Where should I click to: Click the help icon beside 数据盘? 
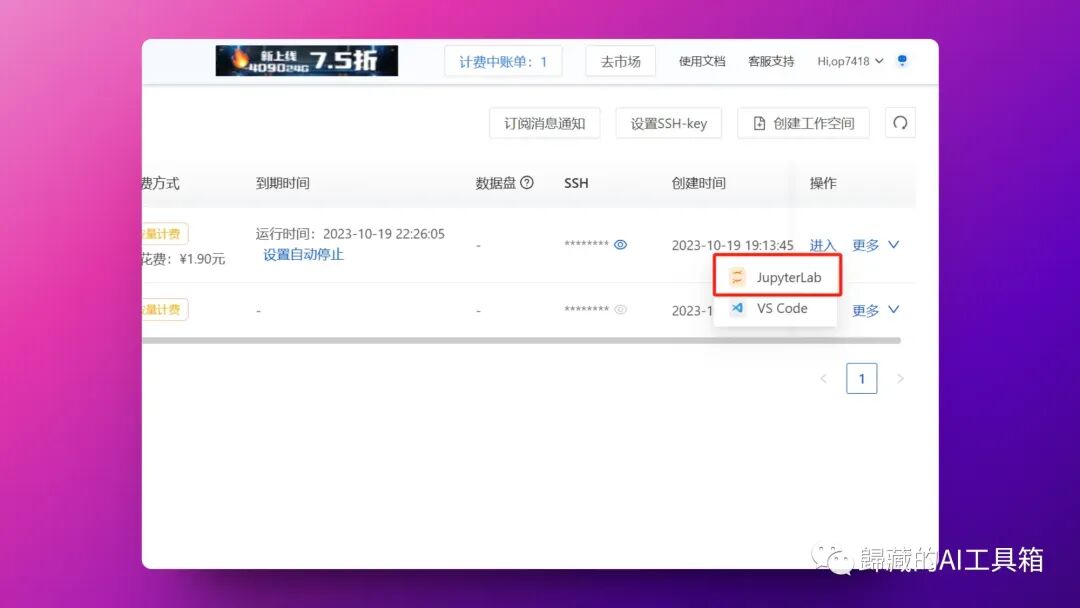tap(527, 182)
